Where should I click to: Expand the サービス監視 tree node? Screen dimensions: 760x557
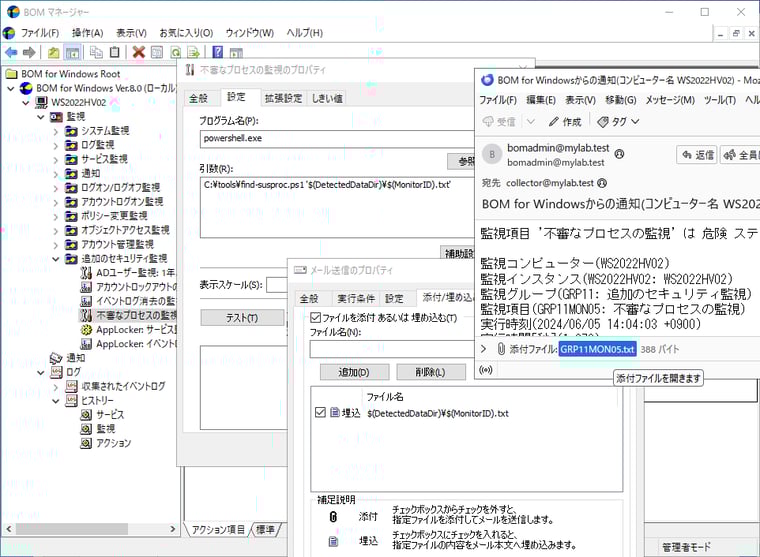point(56,159)
